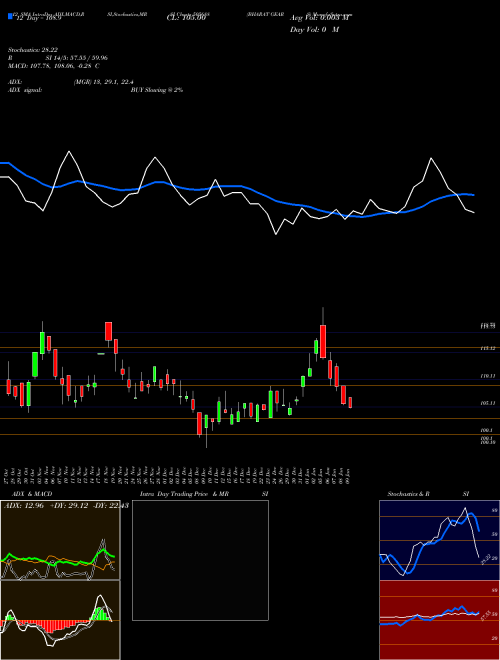The width and height of the screenshot is (500, 660).
Task: Click the 'Day Vol: 0 M' text
Action: (314, 30)
